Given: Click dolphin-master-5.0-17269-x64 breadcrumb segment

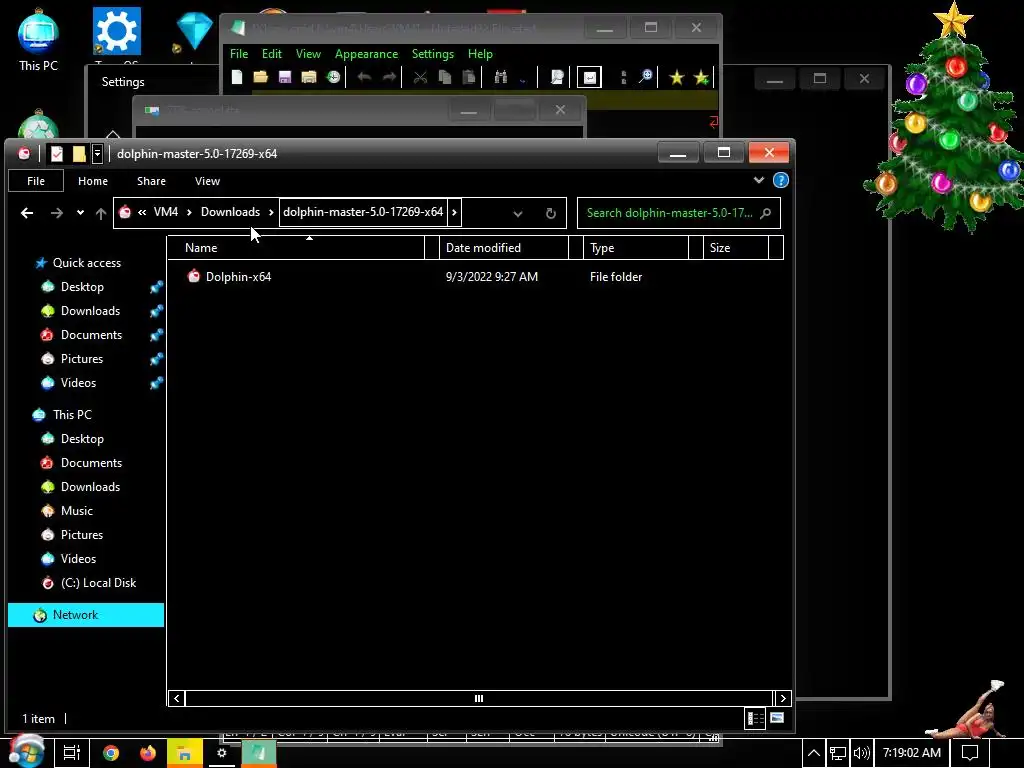Looking at the screenshot, I should coord(363,212).
